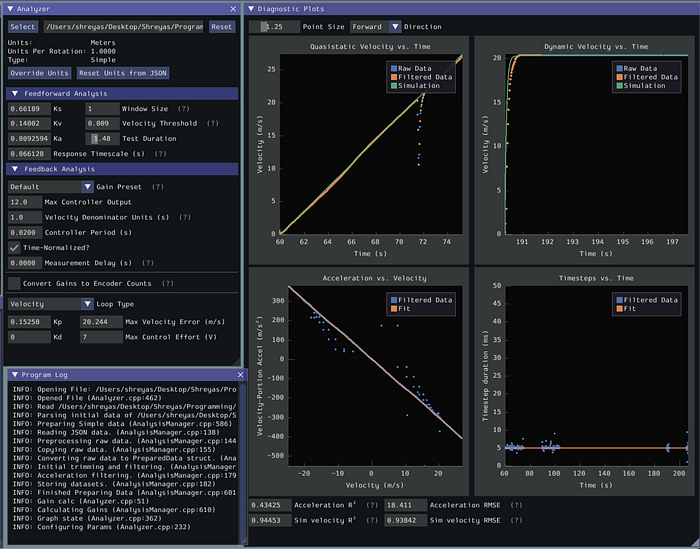The image size is (700, 549).
Task: Click the Velocity Threshold help (?) icon
Action: pyautogui.click(x=213, y=124)
